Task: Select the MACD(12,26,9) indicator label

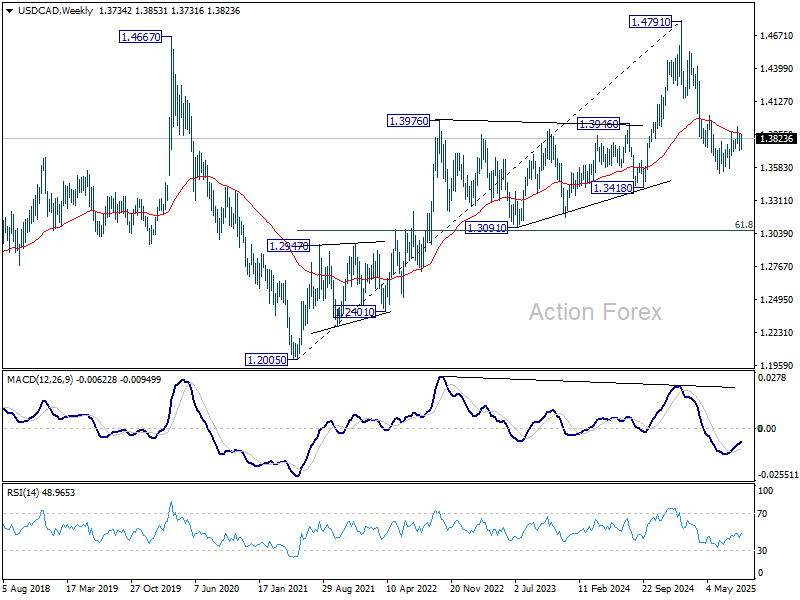Action: point(40,380)
